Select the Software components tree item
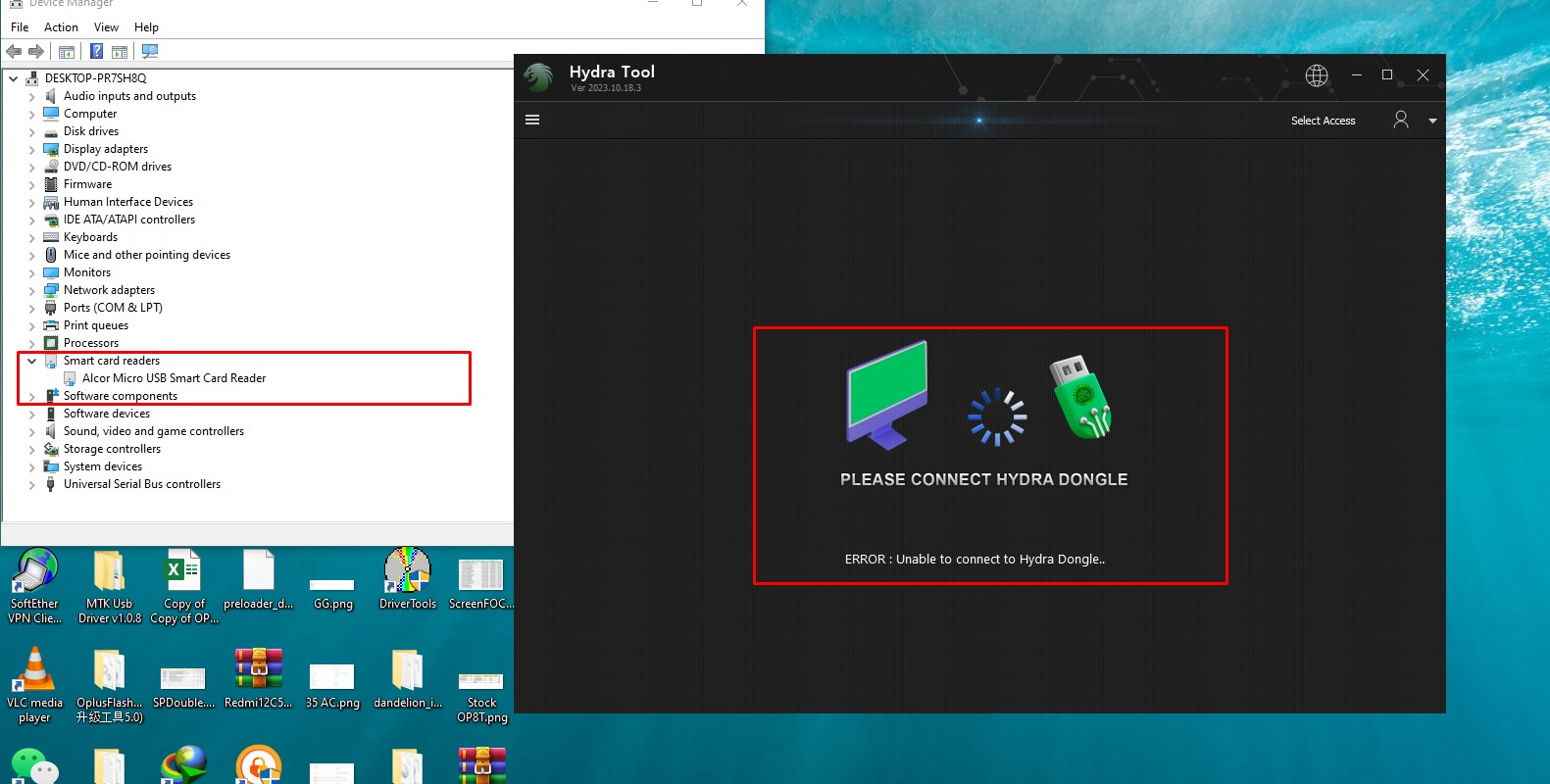The width and height of the screenshot is (1550, 784). (x=121, y=396)
